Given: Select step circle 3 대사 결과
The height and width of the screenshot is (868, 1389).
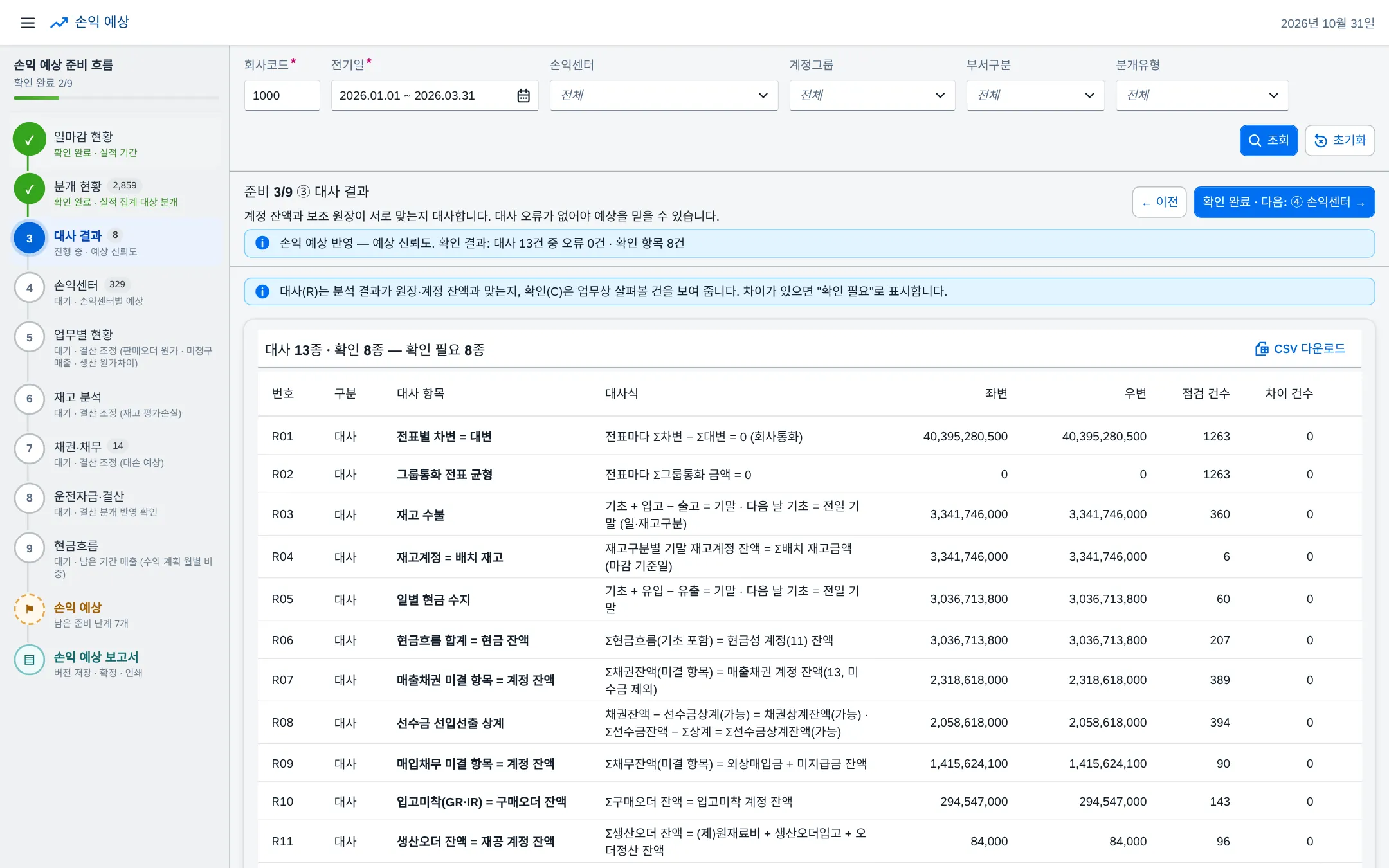Looking at the screenshot, I should (30, 239).
